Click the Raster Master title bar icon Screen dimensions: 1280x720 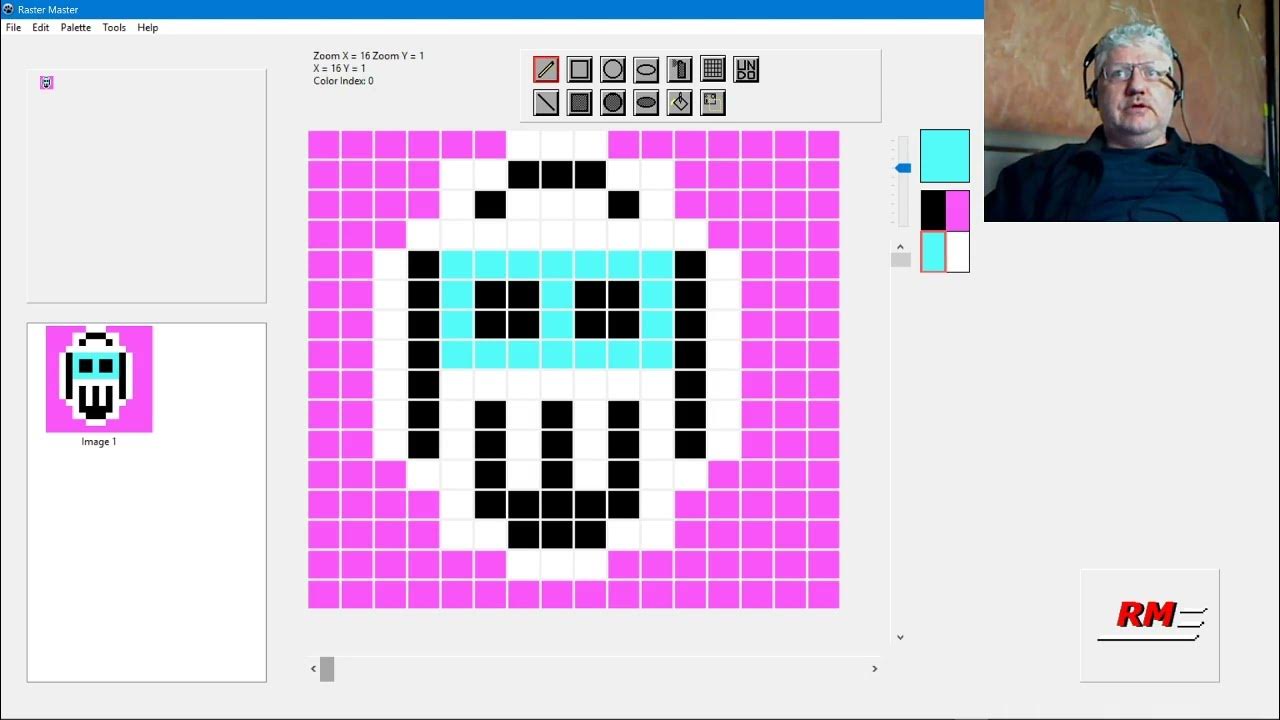[x=8, y=9]
